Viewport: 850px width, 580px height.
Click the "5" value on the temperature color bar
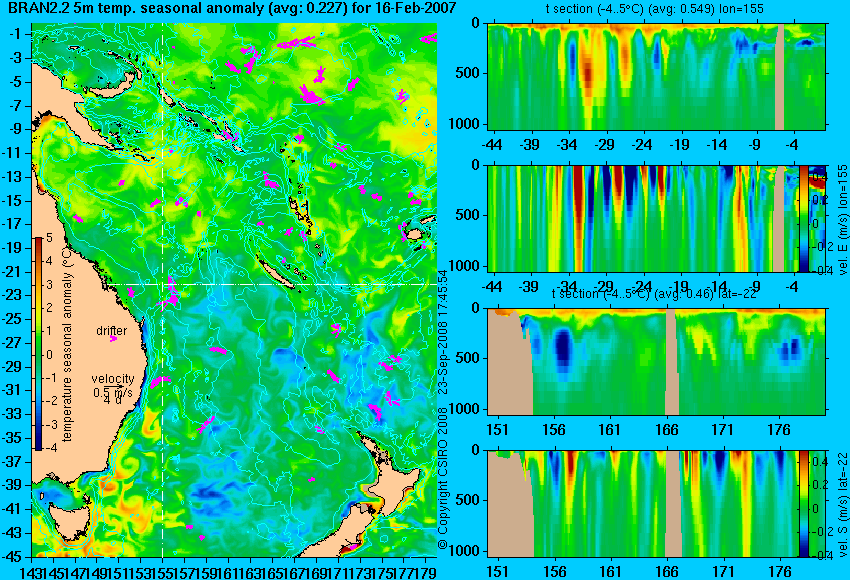[x=49, y=237]
